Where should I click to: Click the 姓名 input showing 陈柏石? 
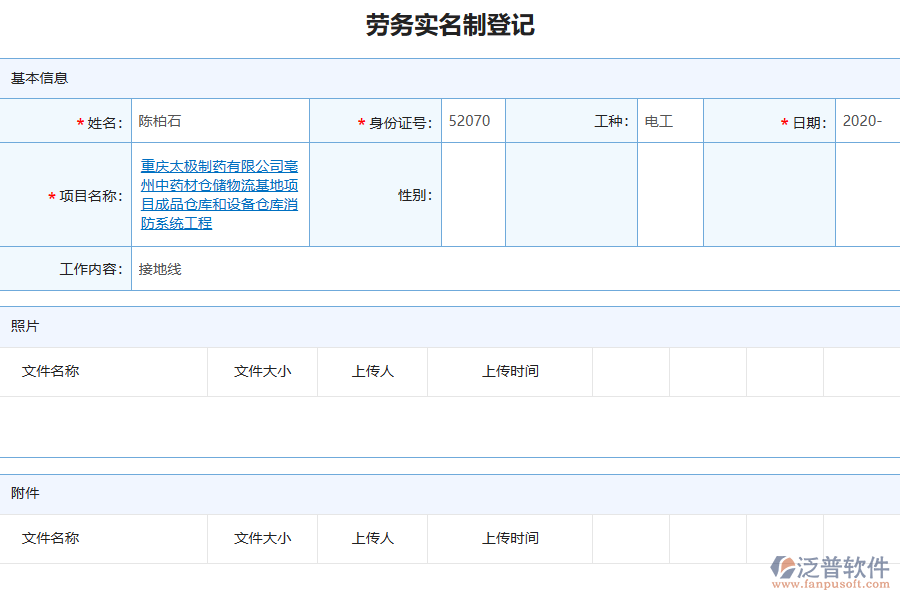tap(220, 120)
